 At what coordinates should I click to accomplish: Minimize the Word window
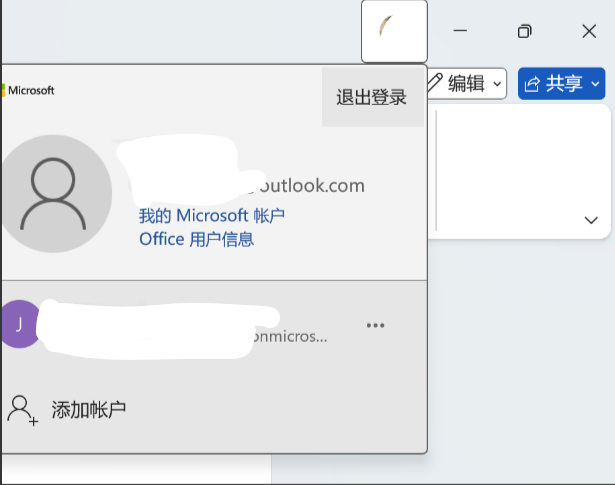tap(460, 31)
